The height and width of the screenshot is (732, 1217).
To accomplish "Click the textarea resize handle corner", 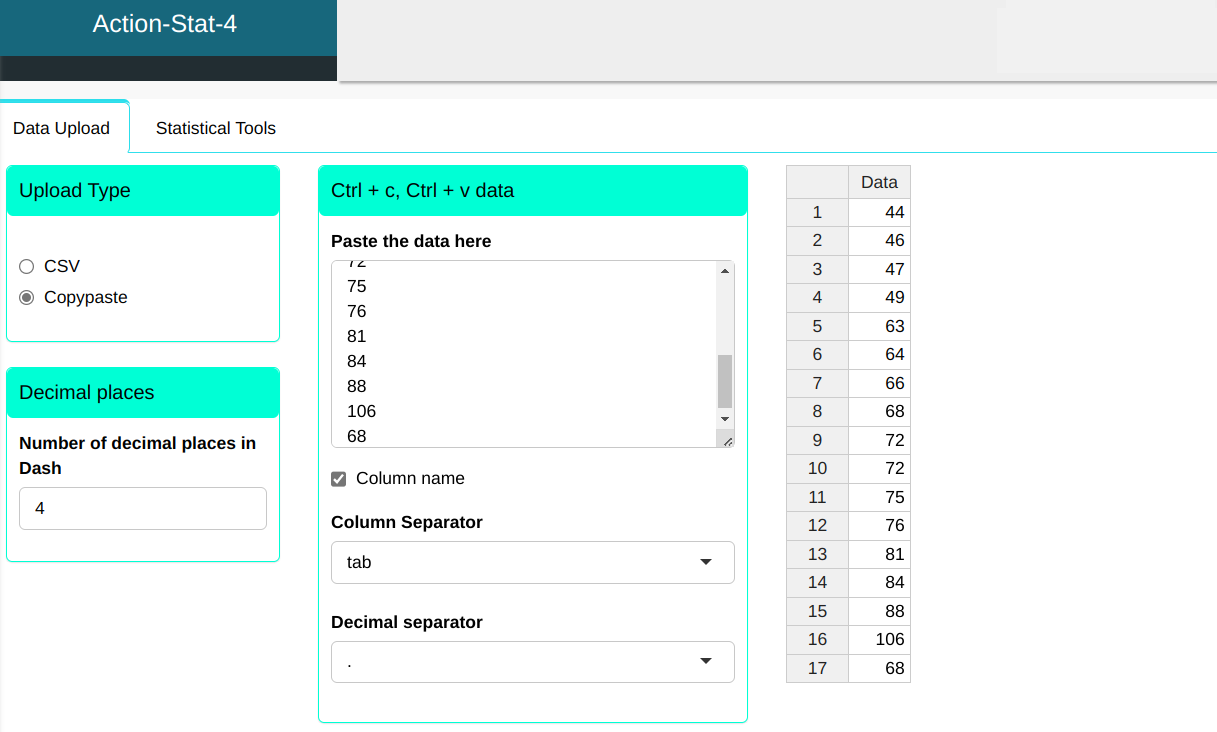I will pos(727,440).
